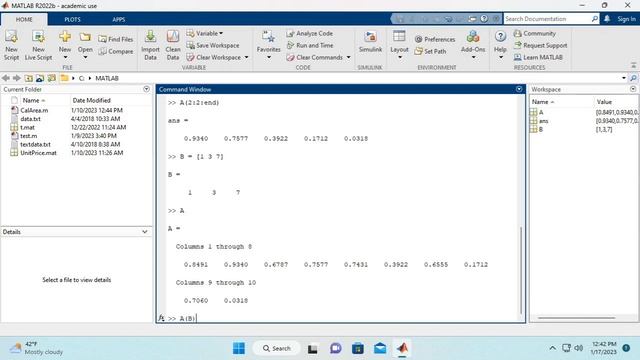The image size is (640, 360).
Task: Click the browse for folder icon
Action: click(x=40, y=78)
